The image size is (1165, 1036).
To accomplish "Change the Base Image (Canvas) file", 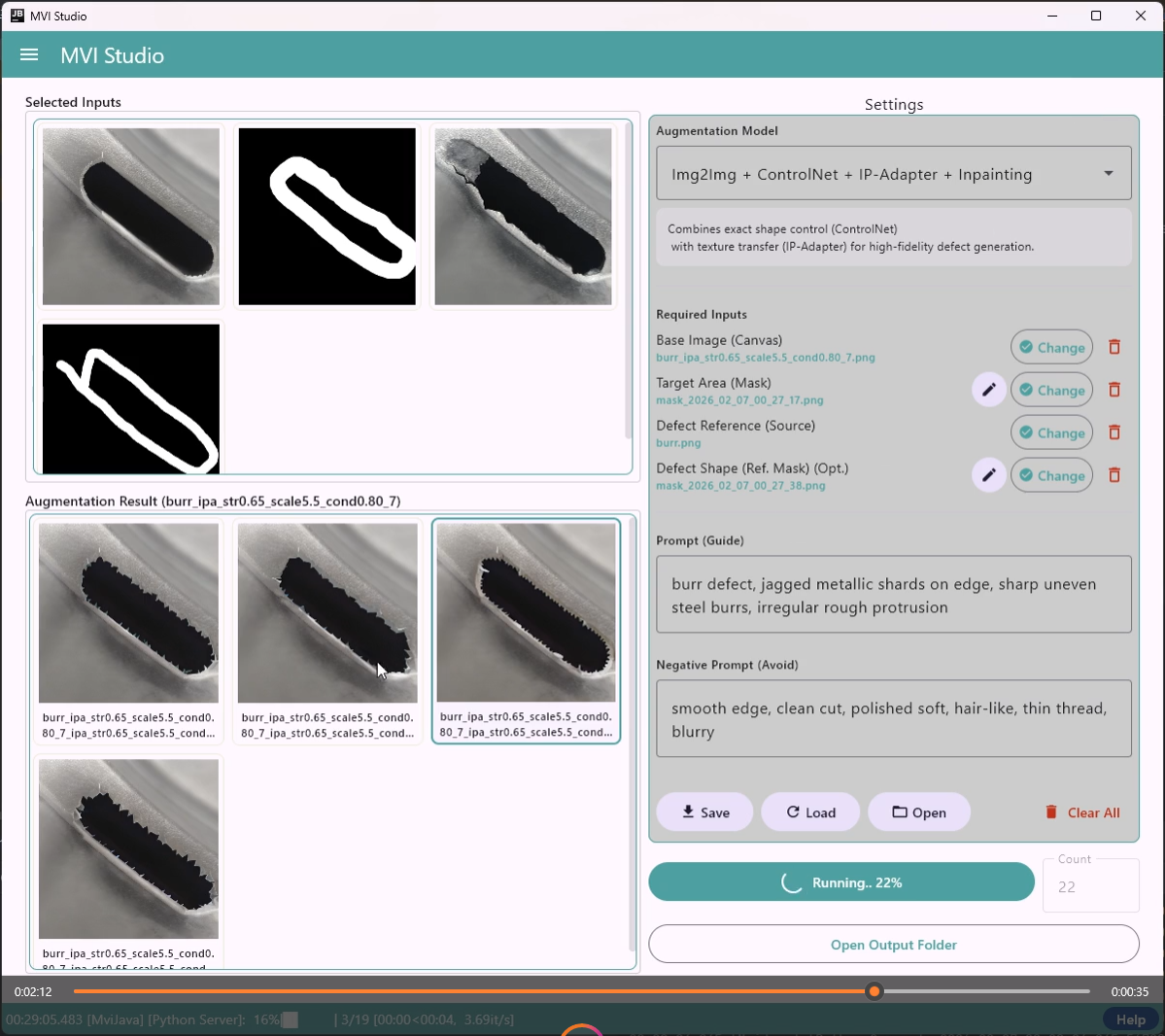I will point(1051,347).
